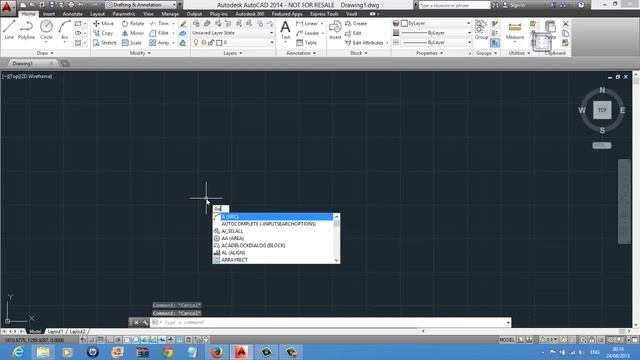This screenshot has height=360, width=640.
Task: Click the Copy tool in Modify panel
Action: (103, 33)
